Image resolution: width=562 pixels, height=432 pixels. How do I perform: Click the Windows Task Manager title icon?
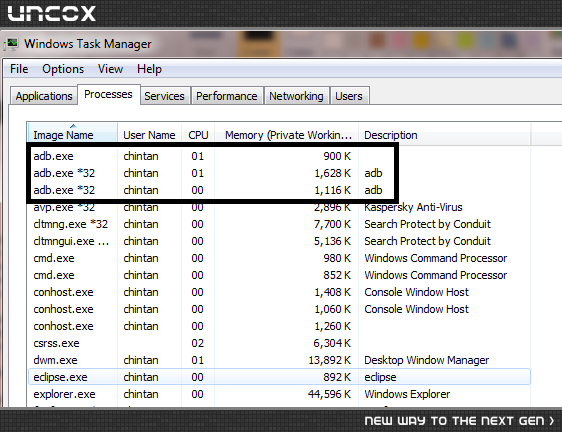12,44
